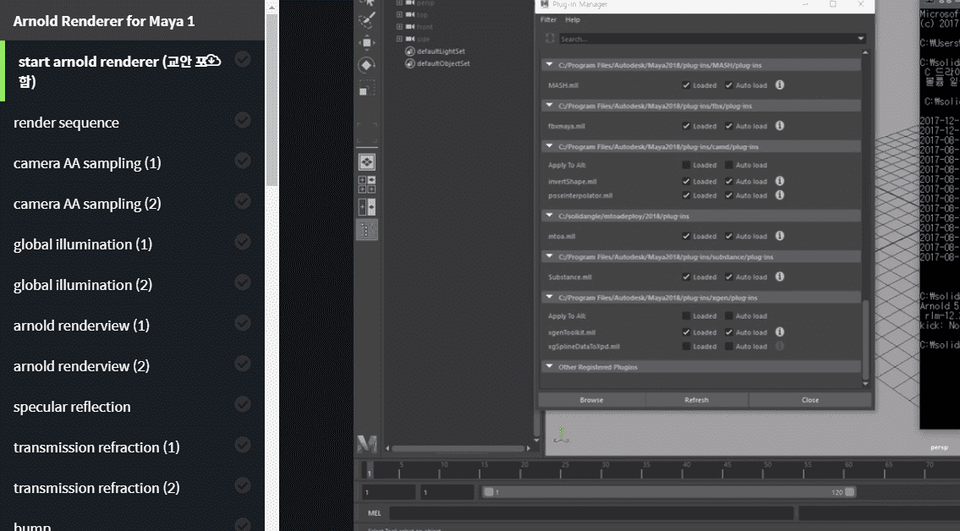Uncheck Auto load for fbxmaya.mll
Viewport: 960px width, 531px height.
point(729,126)
